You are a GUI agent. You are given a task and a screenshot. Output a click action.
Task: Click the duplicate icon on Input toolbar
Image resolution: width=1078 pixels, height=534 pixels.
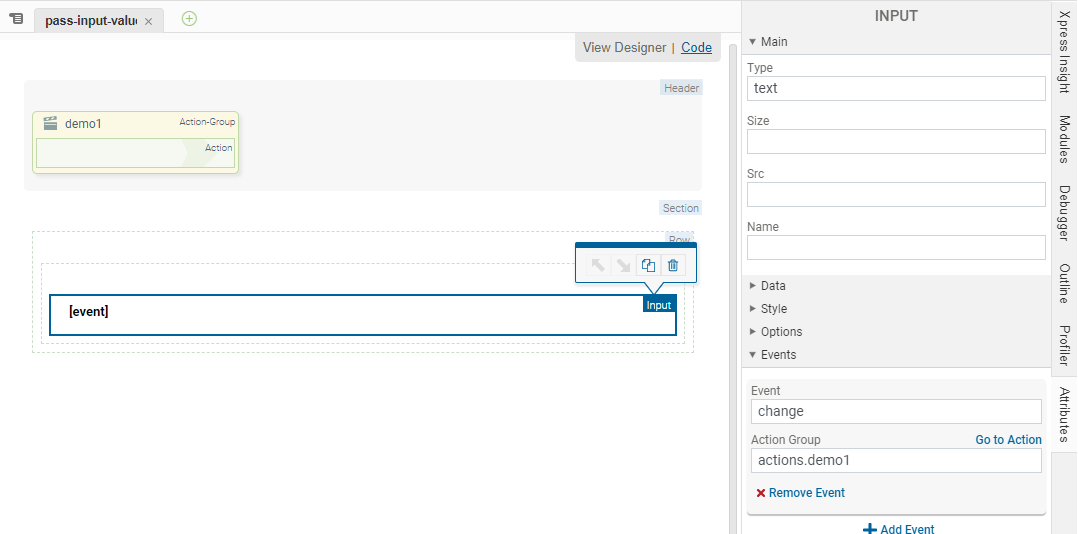point(648,265)
